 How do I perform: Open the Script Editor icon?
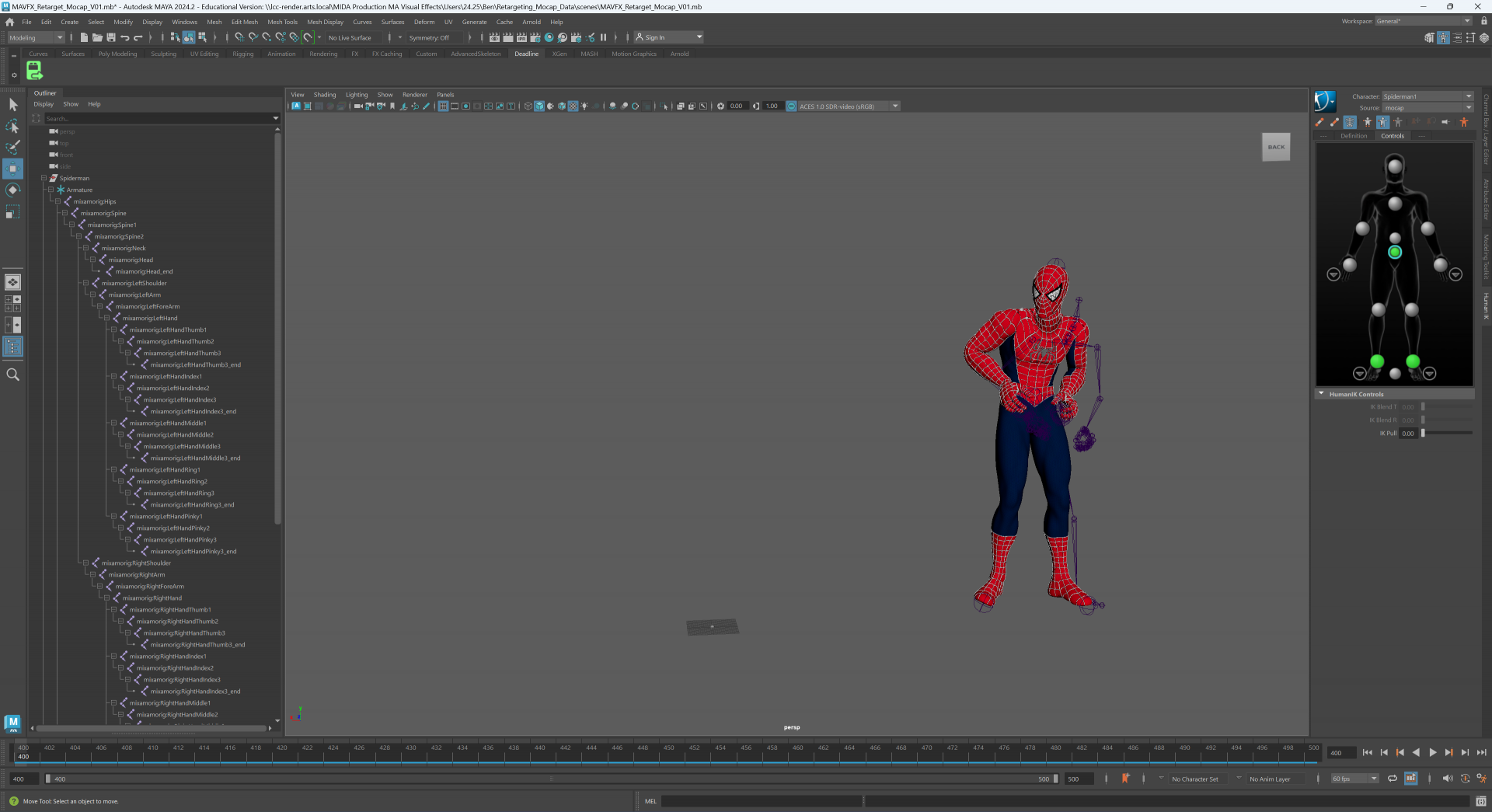pyautogui.click(x=1480, y=801)
